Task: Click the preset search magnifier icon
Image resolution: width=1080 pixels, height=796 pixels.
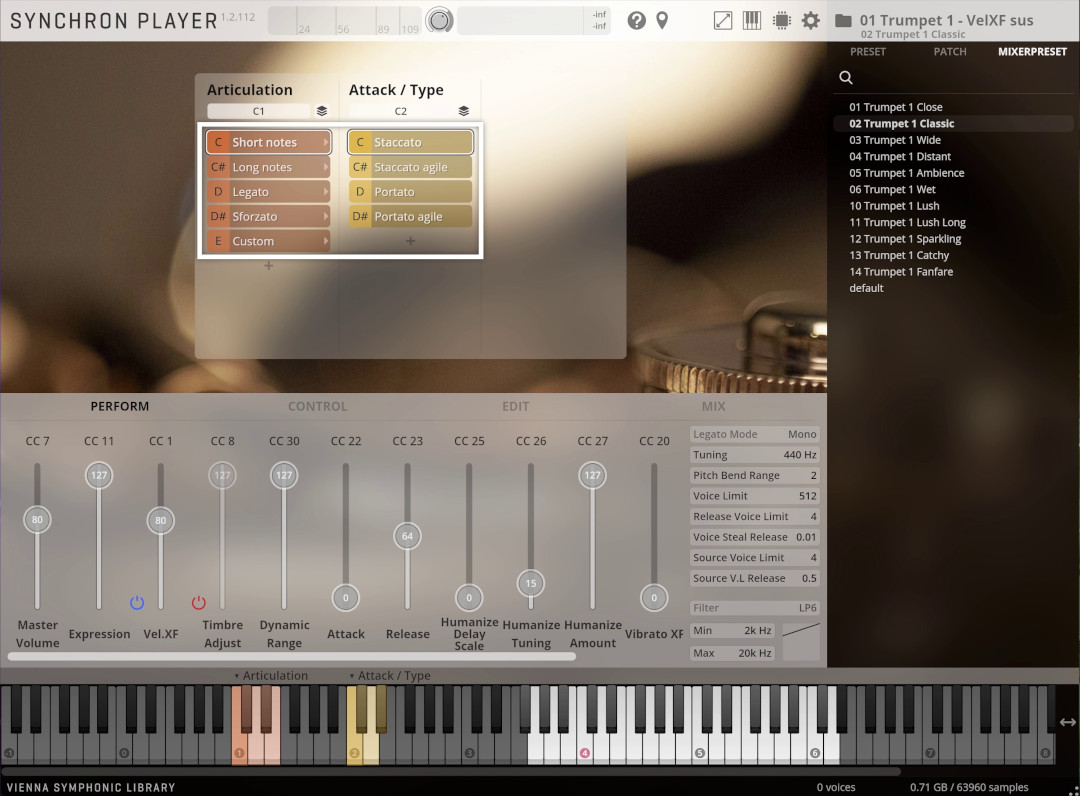Action: coord(846,78)
